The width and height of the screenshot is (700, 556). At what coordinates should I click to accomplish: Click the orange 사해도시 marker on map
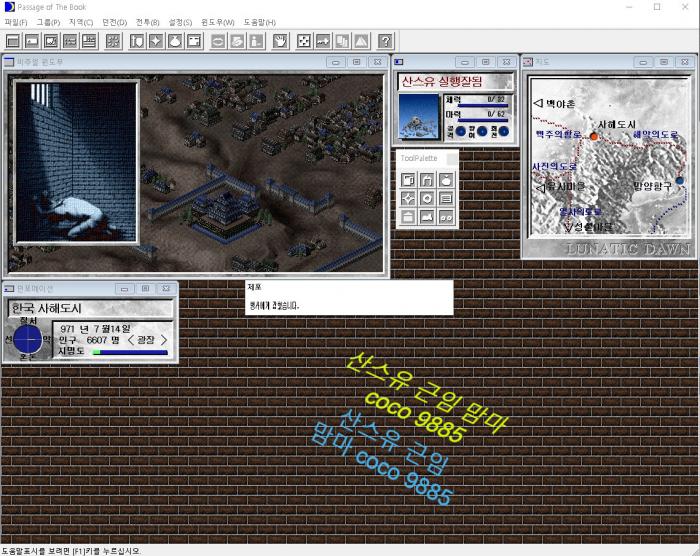[594, 137]
